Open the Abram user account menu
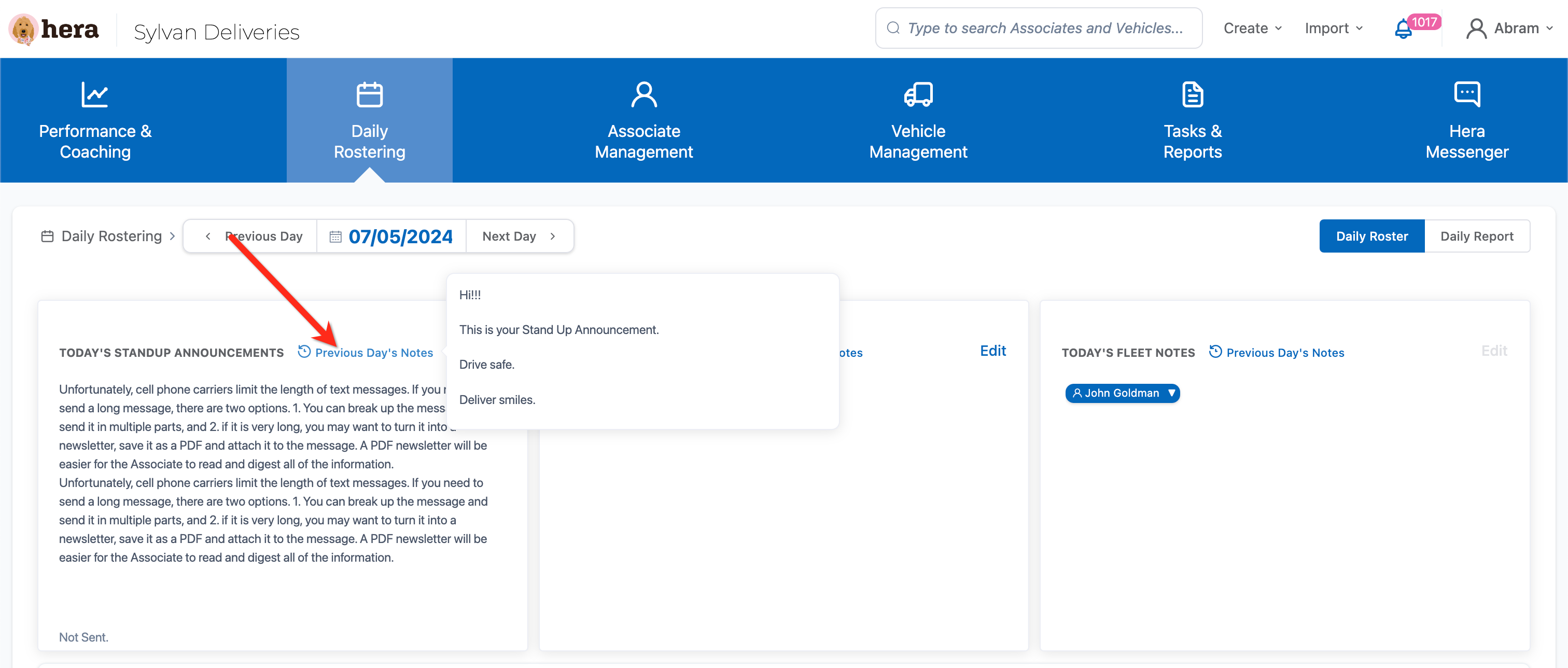The image size is (1568, 668). click(1508, 29)
